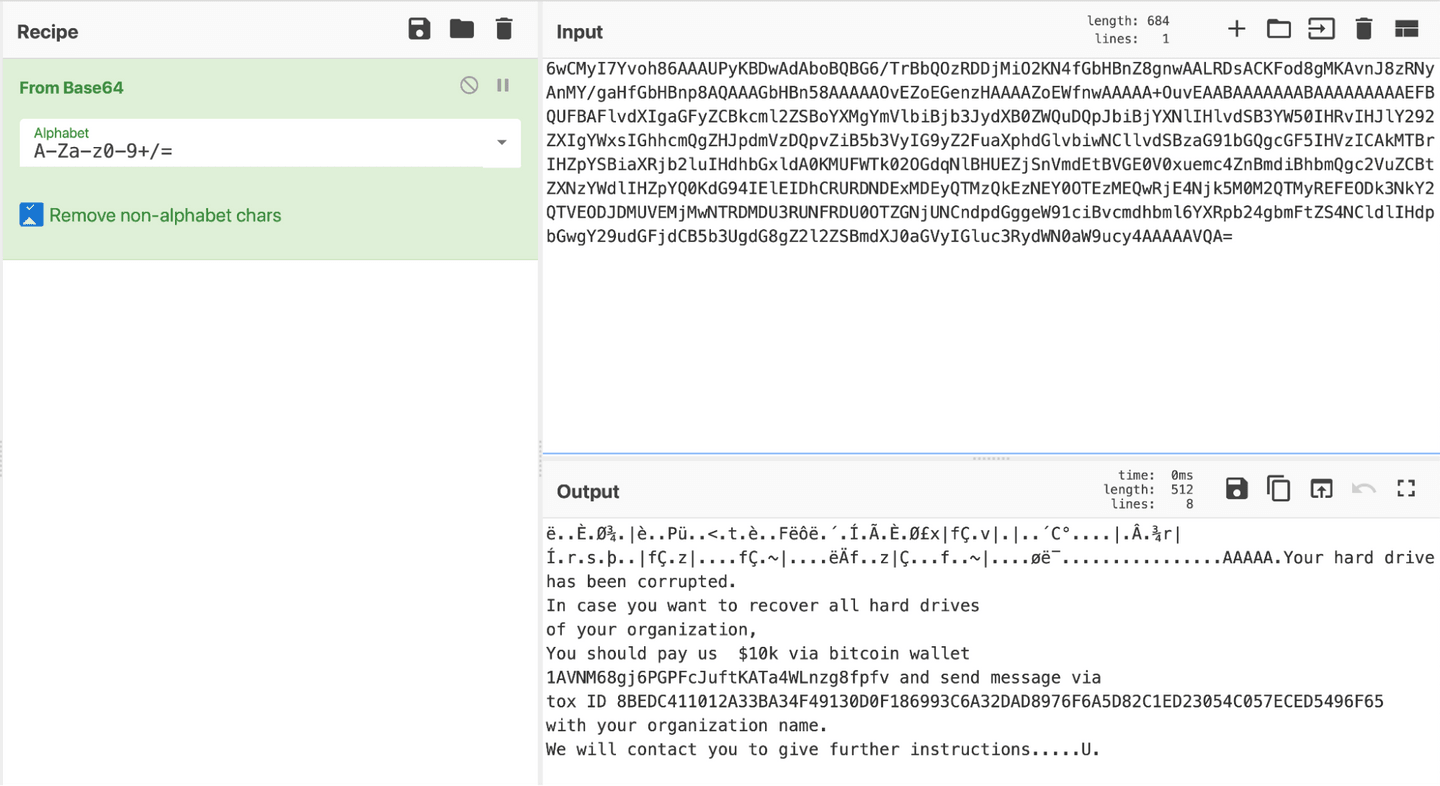1440x786 pixels.
Task: Clear recipe with trash icon
Action: click(x=504, y=29)
